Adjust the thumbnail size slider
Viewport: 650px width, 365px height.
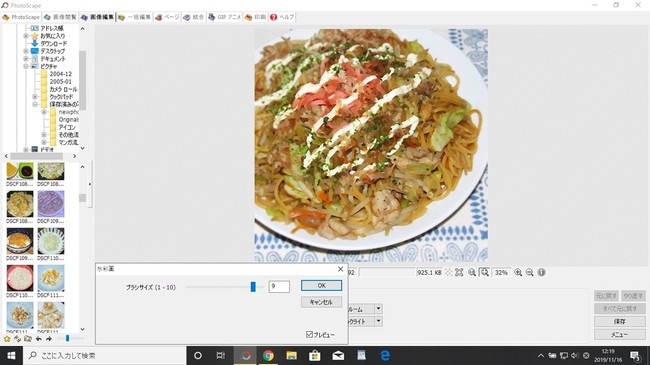click(68, 338)
